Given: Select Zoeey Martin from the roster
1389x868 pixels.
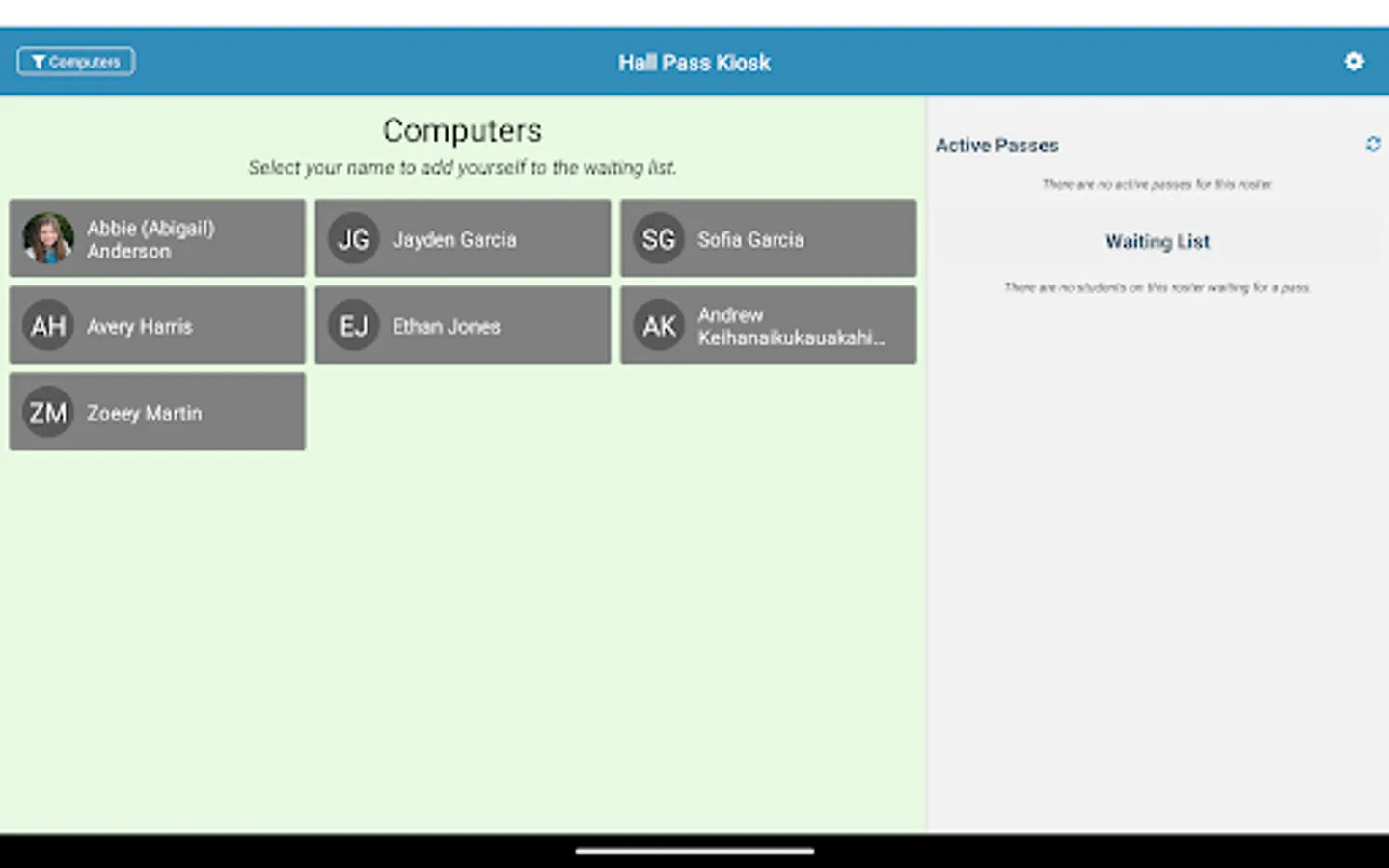Looking at the screenshot, I should [157, 412].
